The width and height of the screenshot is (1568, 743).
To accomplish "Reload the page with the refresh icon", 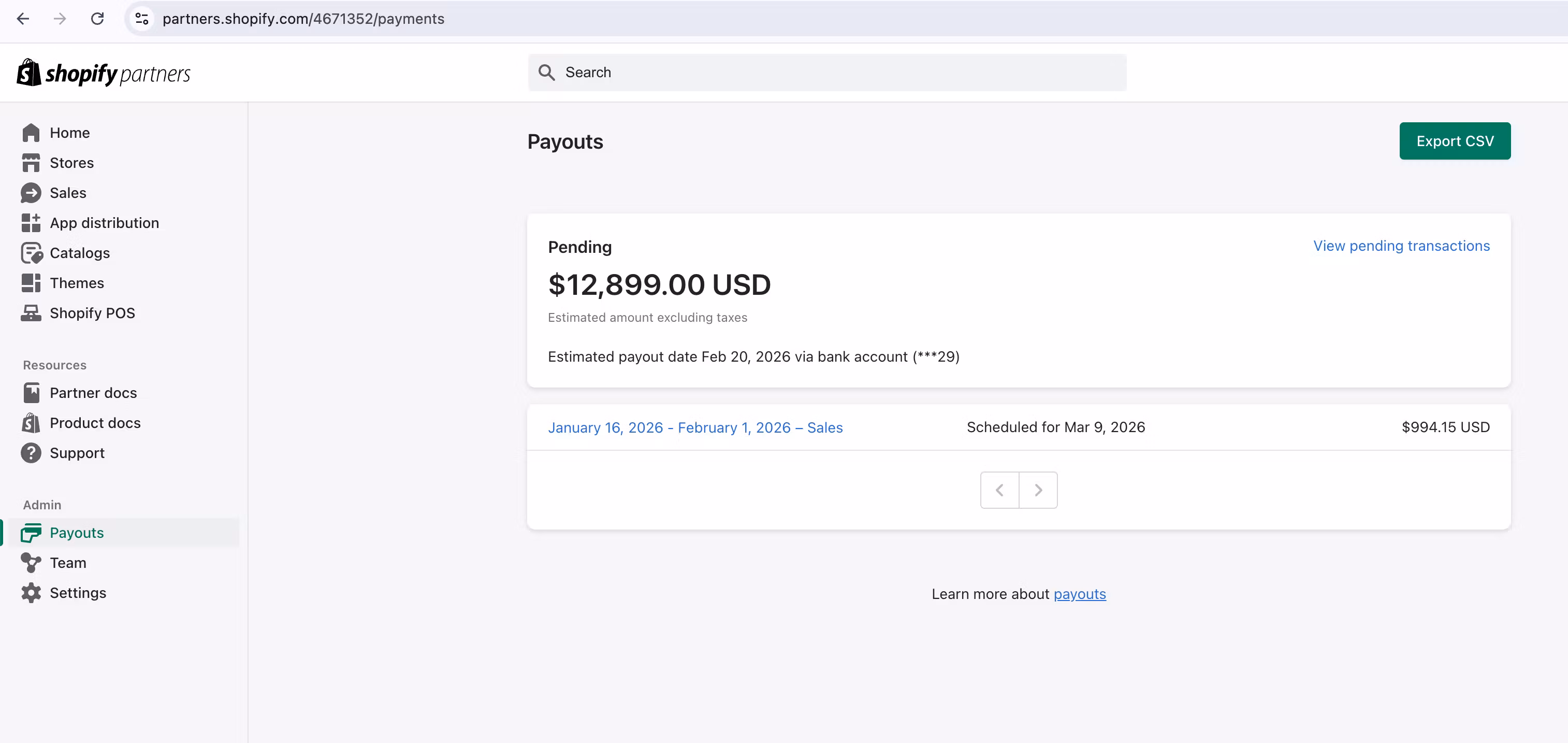I will tap(97, 19).
